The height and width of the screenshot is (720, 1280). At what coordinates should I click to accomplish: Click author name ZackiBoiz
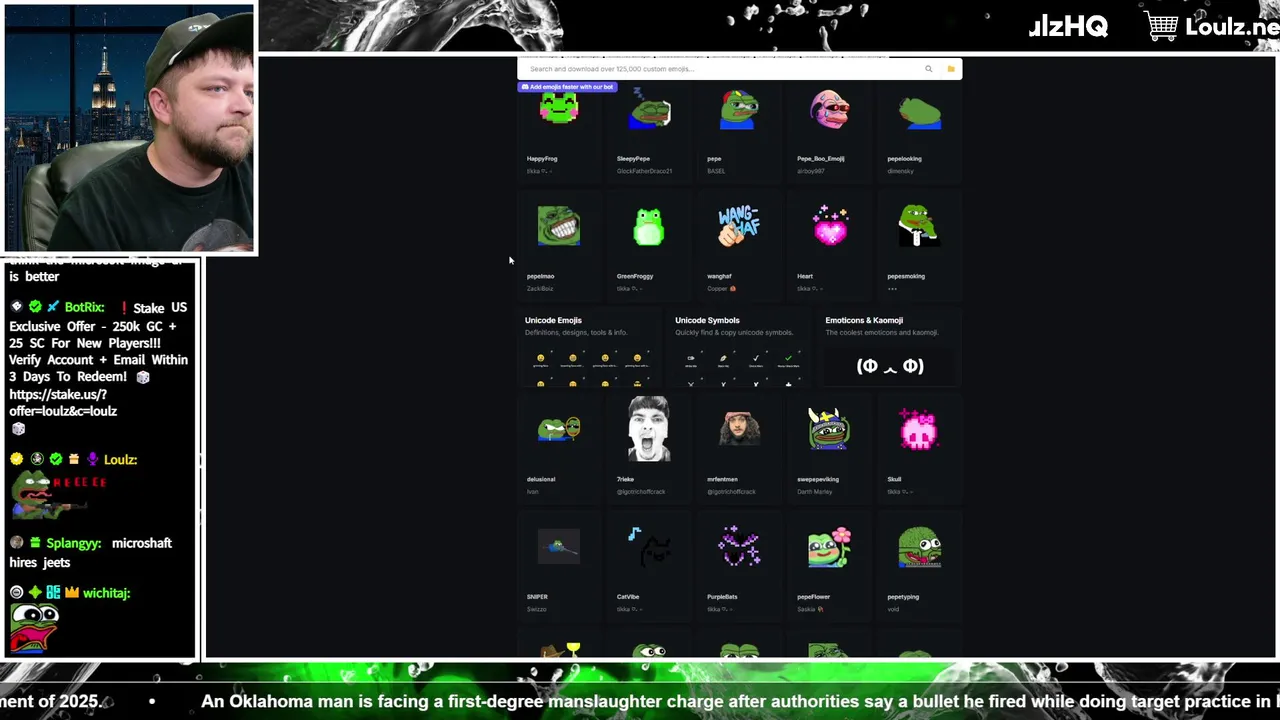(540, 289)
